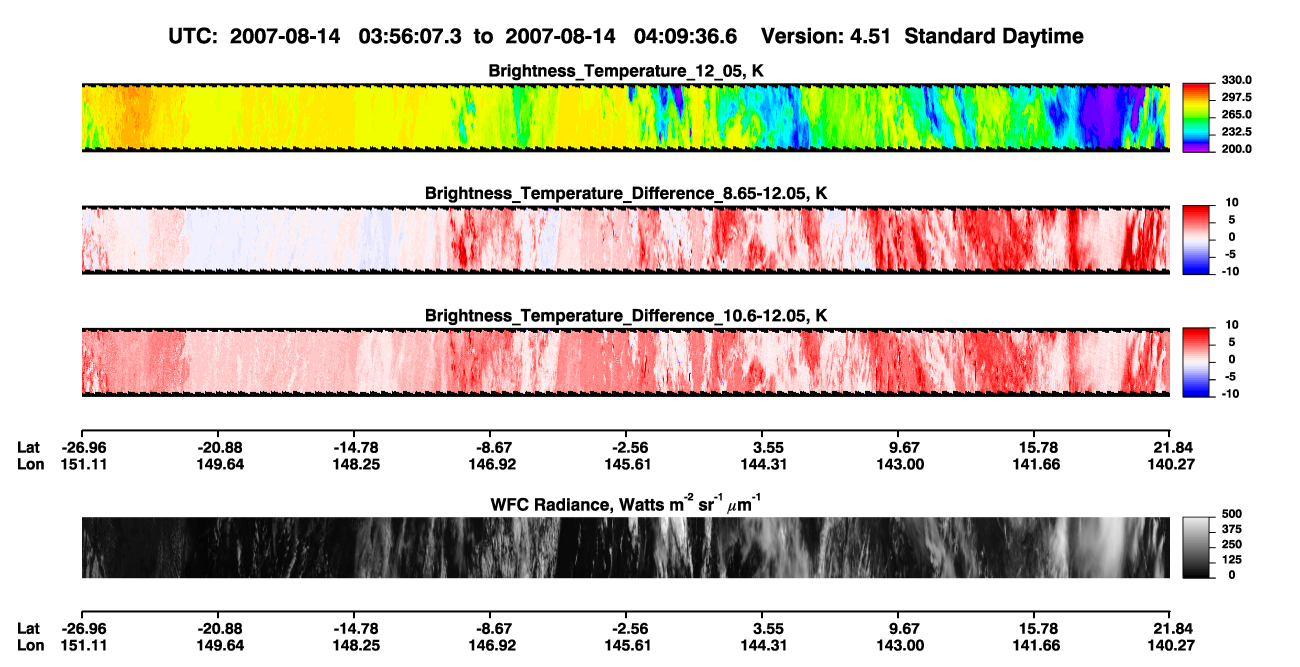The width and height of the screenshot is (1300, 667).
Task: Click the 250 tick on the WFC colorbar
Action: 1233,544
